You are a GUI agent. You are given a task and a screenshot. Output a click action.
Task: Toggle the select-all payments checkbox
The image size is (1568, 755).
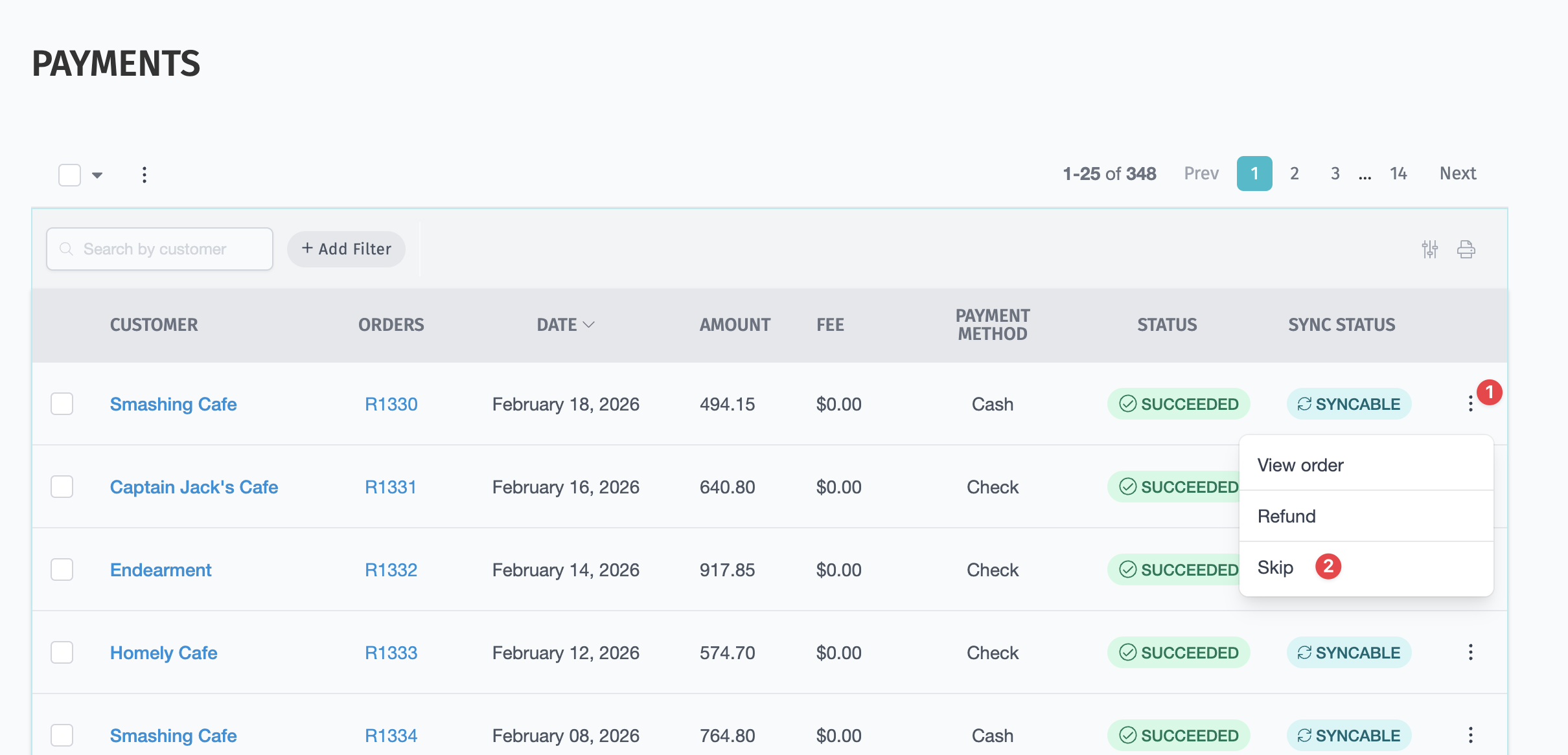tap(69, 175)
